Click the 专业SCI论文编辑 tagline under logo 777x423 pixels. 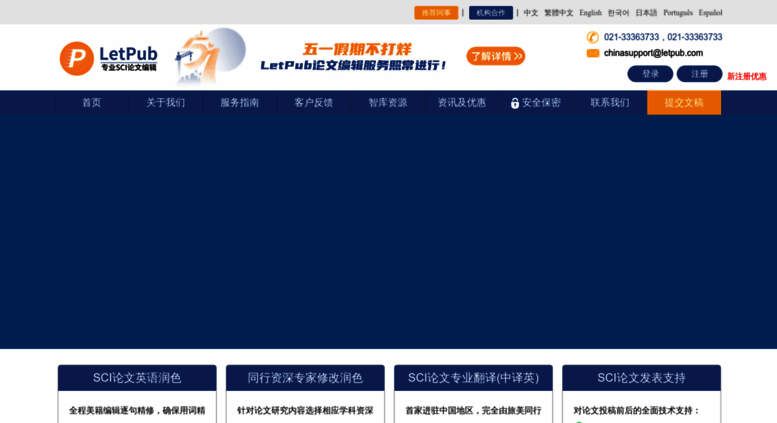click(x=129, y=67)
